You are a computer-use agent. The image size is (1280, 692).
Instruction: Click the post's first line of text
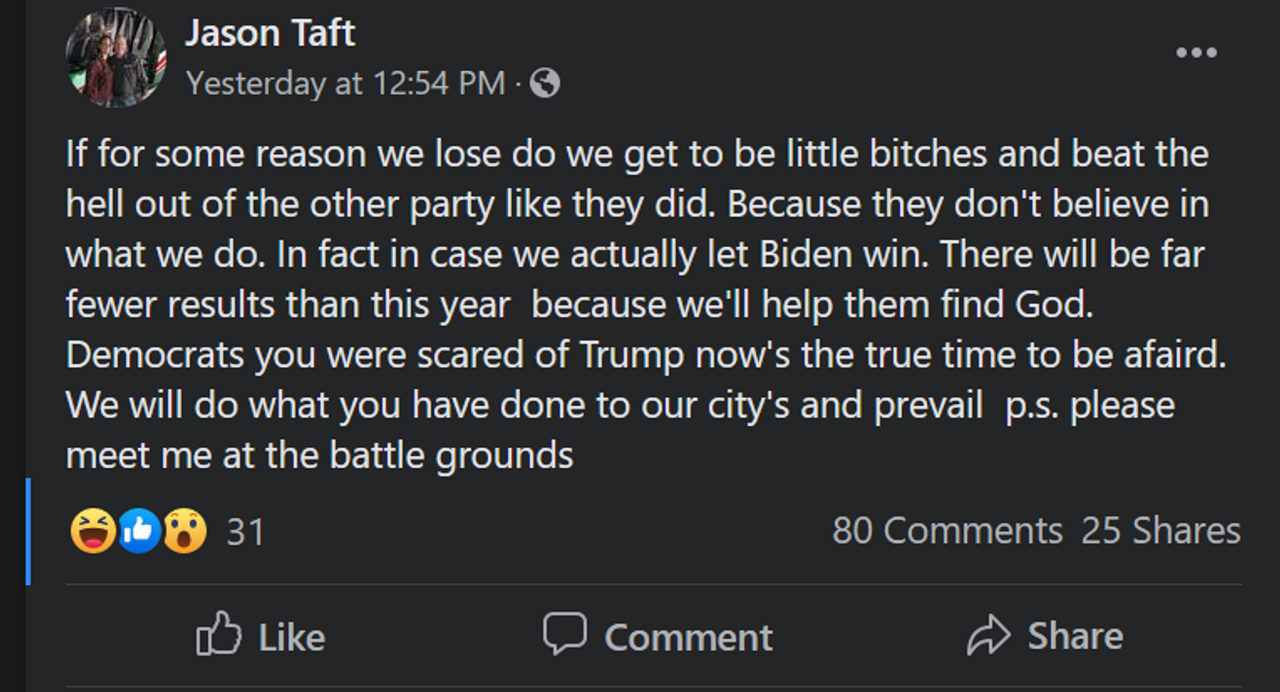coord(637,154)
